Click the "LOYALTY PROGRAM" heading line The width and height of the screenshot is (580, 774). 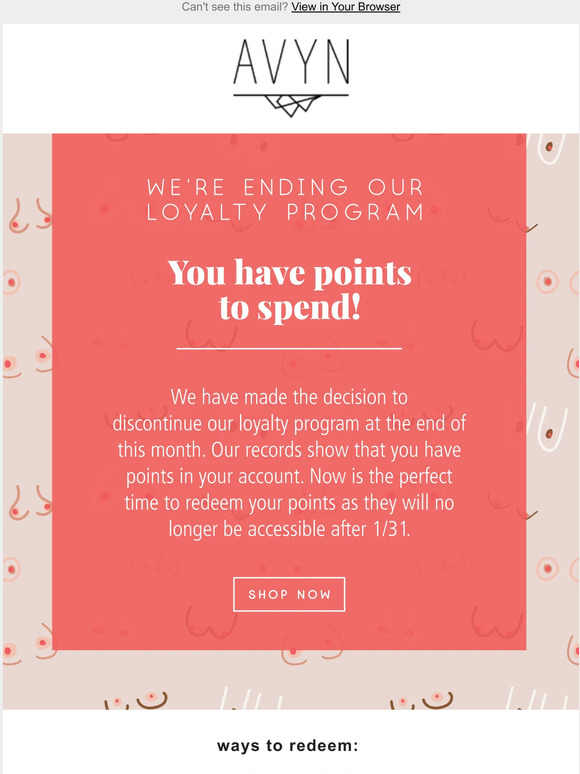[x=286, y=212]
